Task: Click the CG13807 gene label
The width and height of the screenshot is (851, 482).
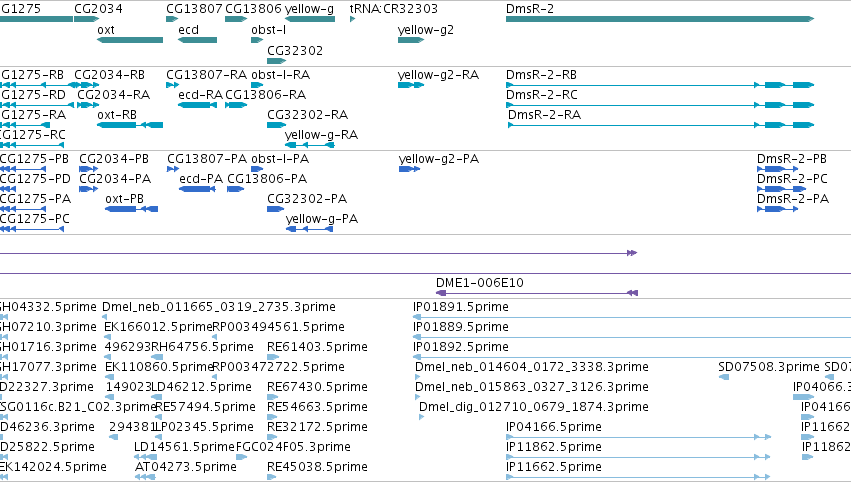Action: [x=194, y=9]
